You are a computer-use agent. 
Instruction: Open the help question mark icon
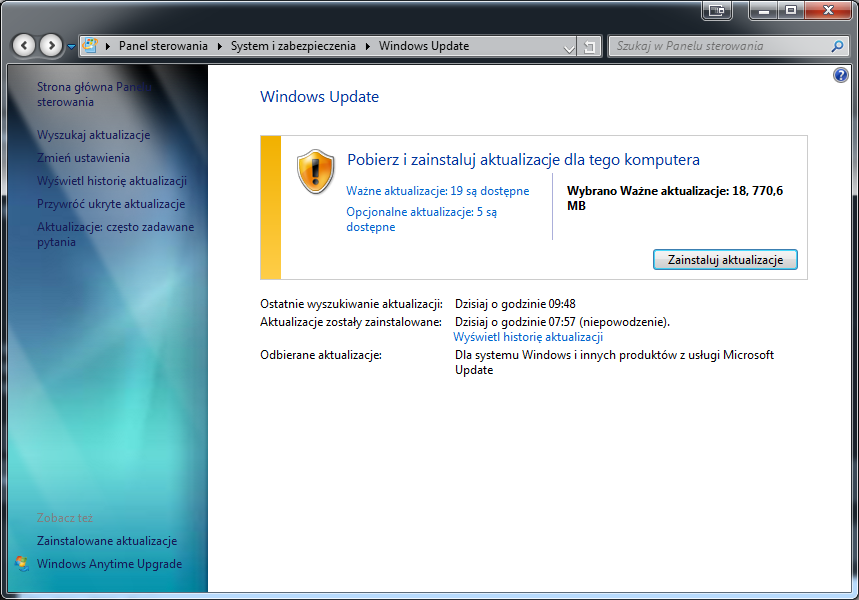click(x=840, y=76)
